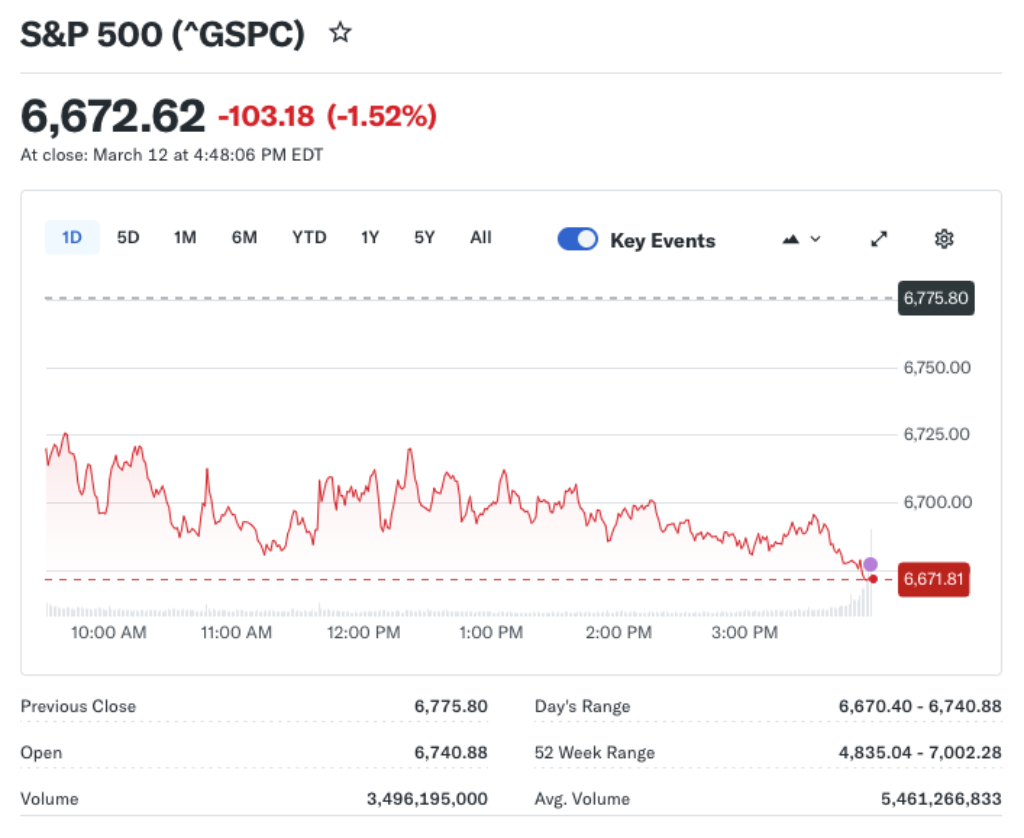Add S&P 500 to favorites via star icon
The width and height of the screenshot is (1024, 838).
coord(340,32)
